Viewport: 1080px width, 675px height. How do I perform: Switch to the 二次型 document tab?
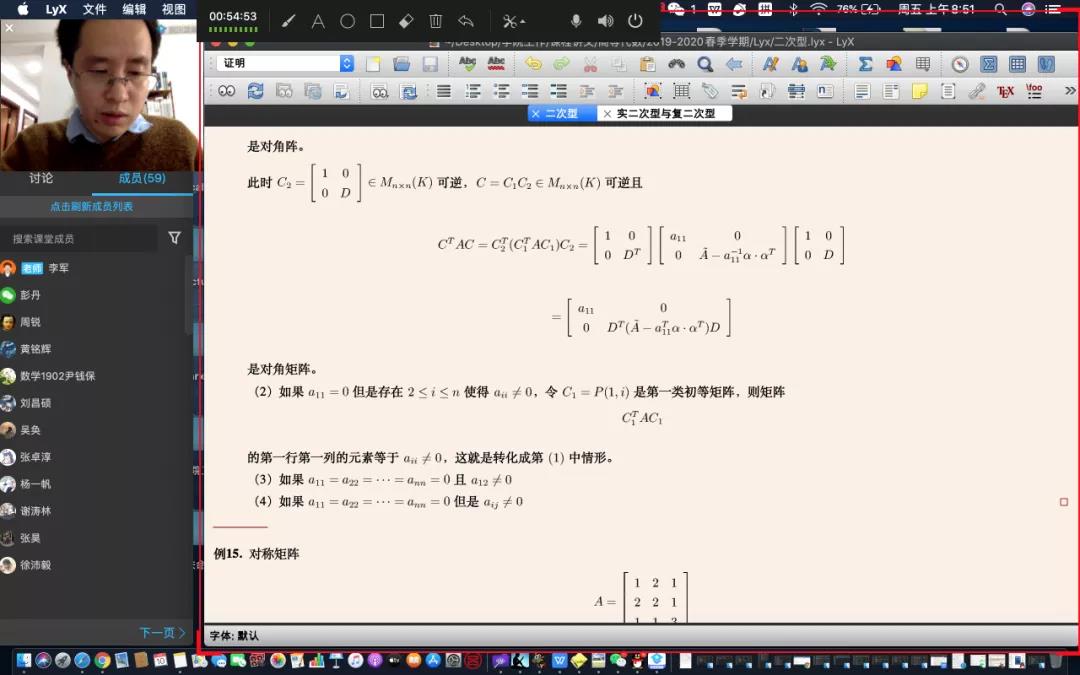click(561, 114)
